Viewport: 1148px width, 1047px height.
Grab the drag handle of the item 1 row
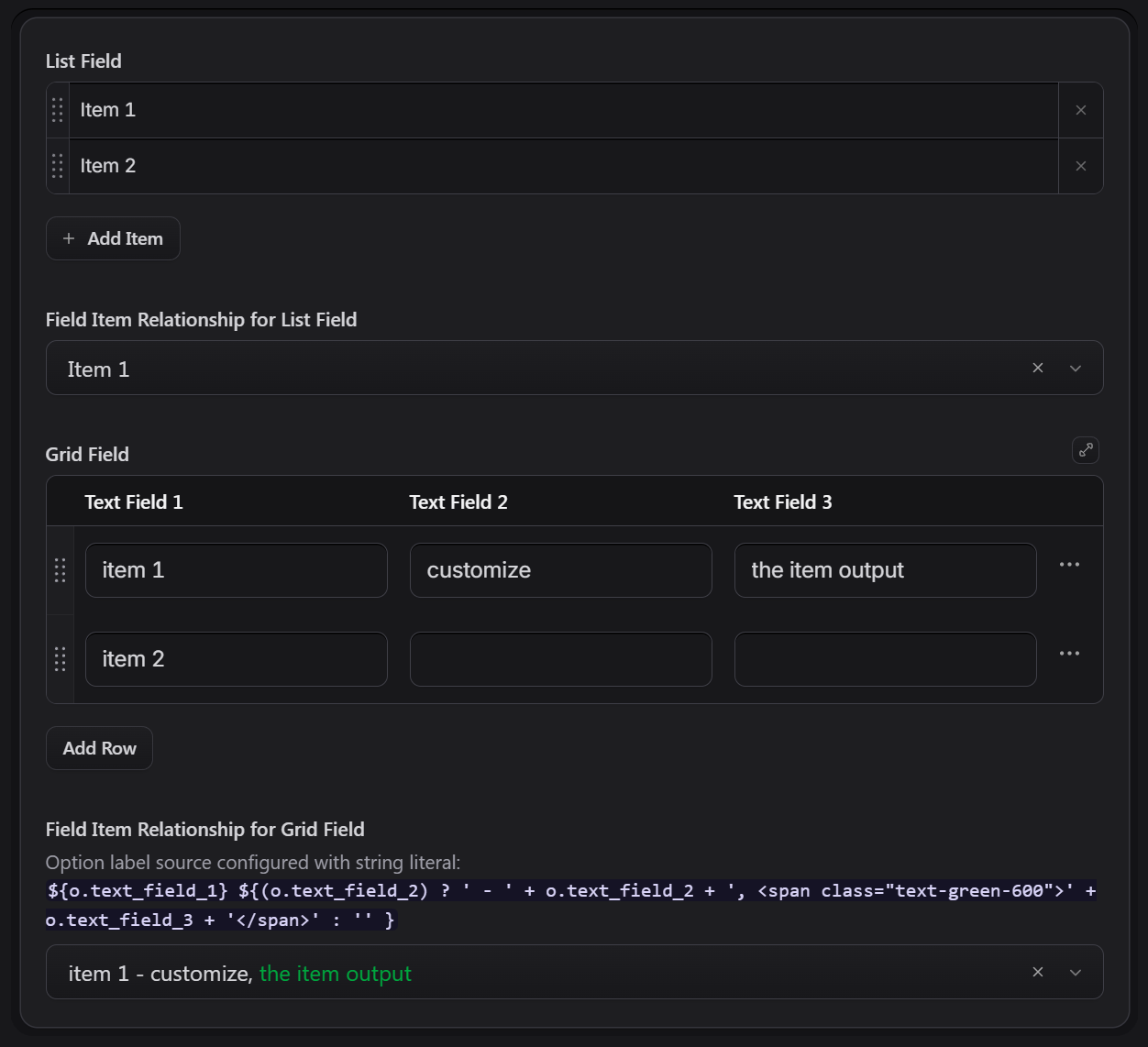point(61,570)
